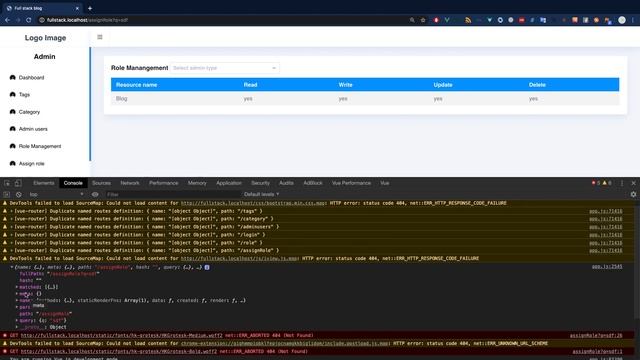Open the bootstrap.min.css.map link
This screenshot has height=360, width=640.
coord(253,203)
